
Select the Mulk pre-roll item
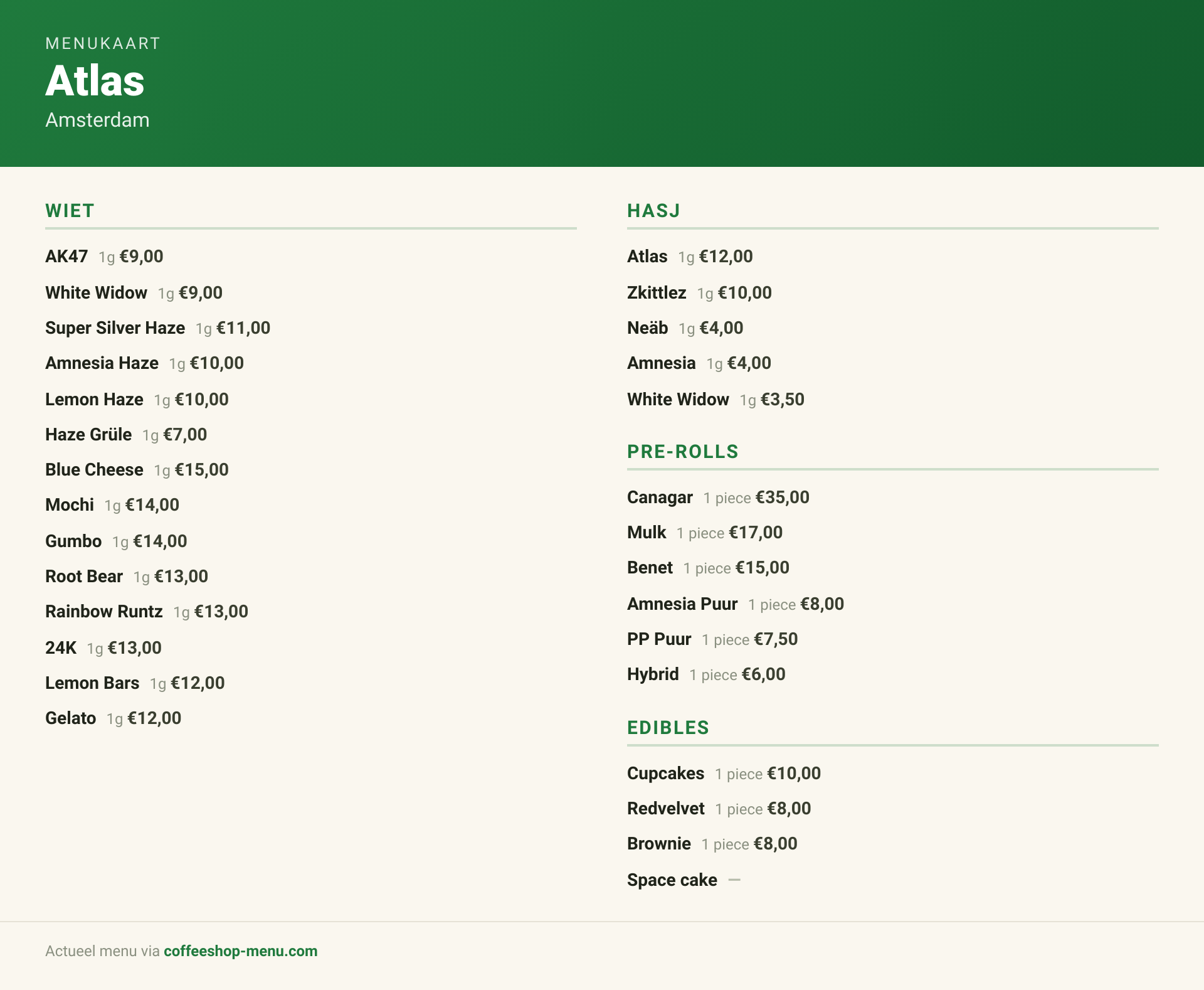tap(705, 533)
